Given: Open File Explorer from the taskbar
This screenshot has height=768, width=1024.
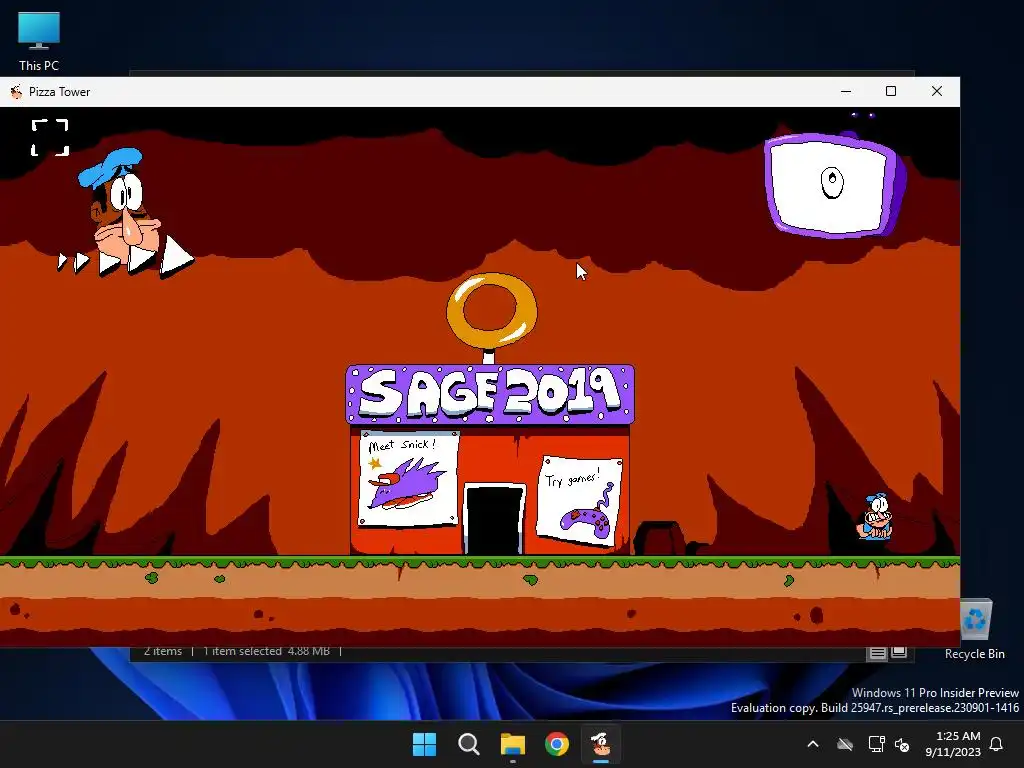Looking at the screenshot, I should 513,744.
